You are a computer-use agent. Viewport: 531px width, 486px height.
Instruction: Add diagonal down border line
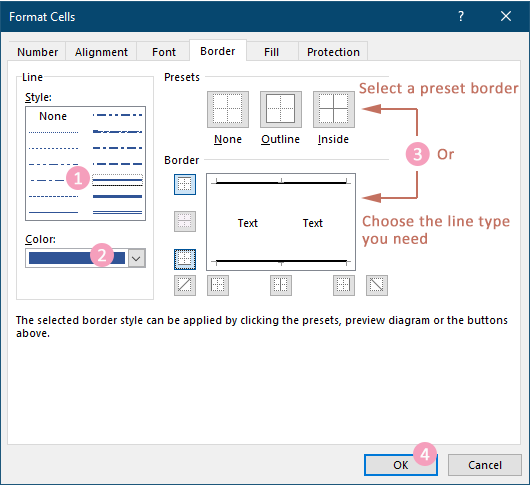377,285
